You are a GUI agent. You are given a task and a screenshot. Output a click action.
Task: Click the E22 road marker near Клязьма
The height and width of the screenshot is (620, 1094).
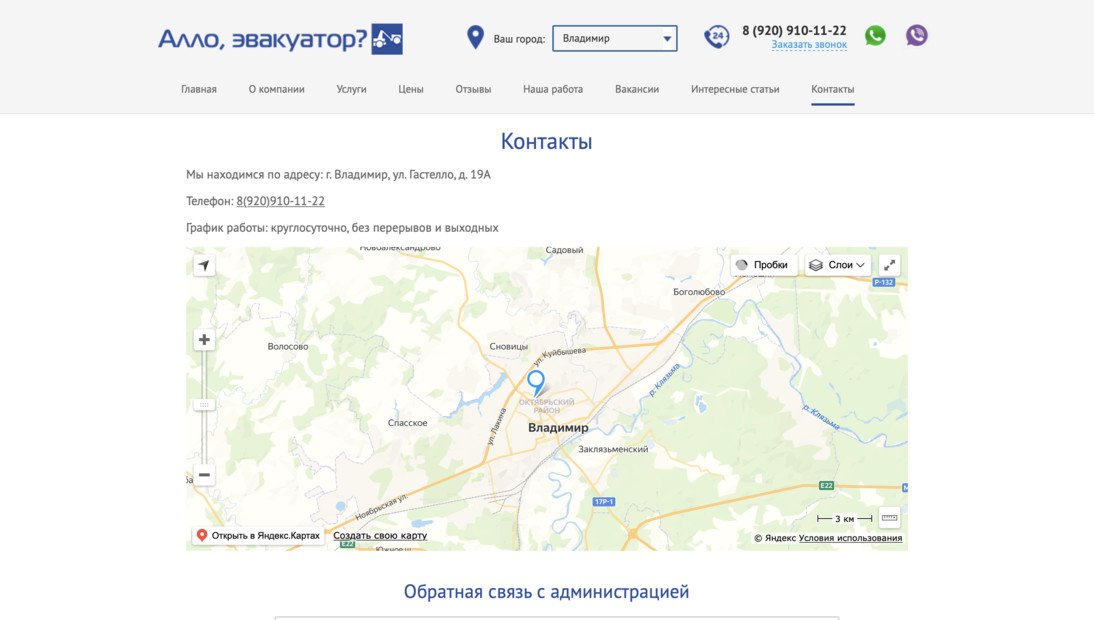(x=826, y=485)
